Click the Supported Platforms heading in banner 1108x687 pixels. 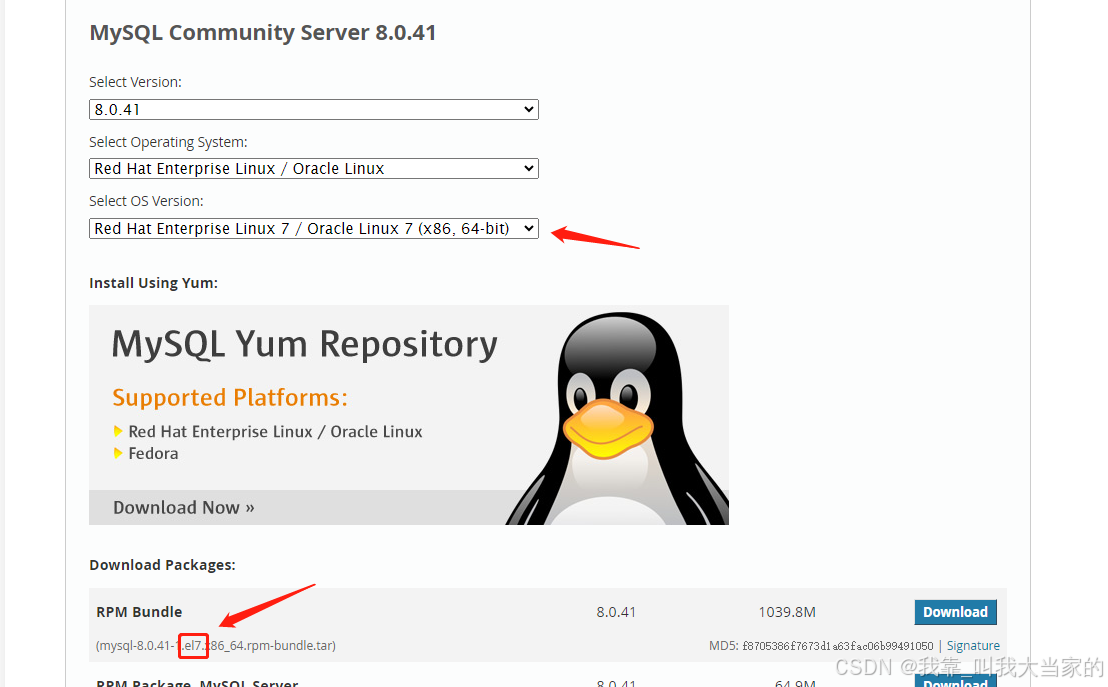point(230,398)
